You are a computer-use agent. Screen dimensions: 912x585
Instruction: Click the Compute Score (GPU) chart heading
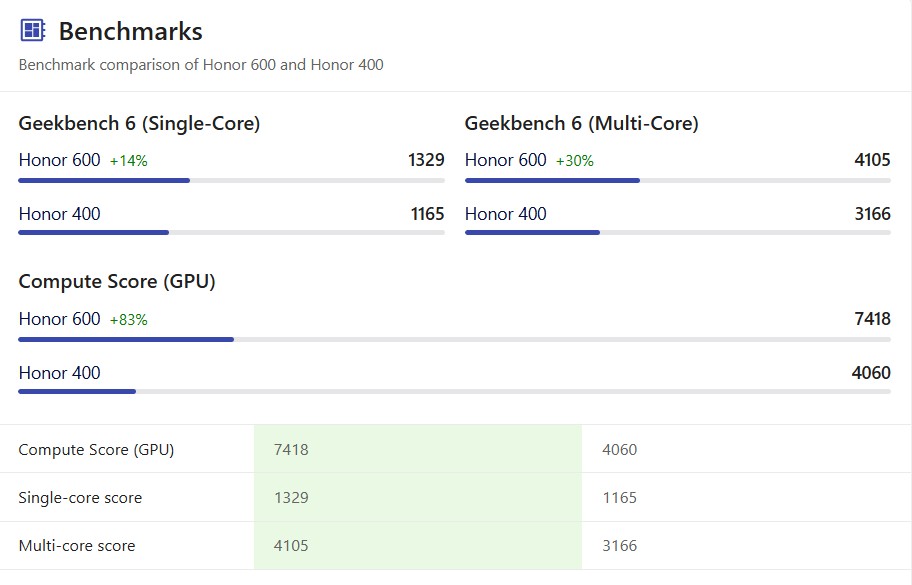pyautogui.click(x=117, y=282)
